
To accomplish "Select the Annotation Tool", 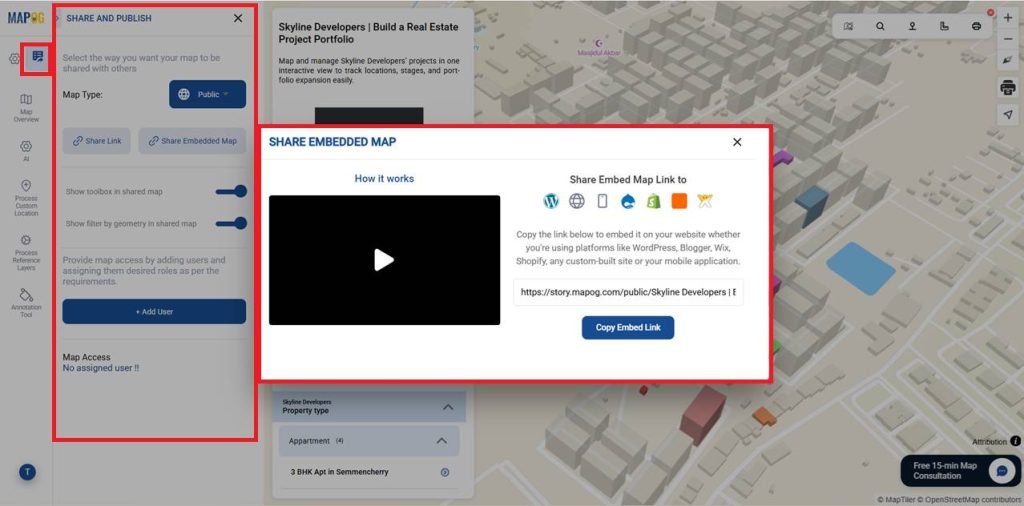I will (26, 303).
